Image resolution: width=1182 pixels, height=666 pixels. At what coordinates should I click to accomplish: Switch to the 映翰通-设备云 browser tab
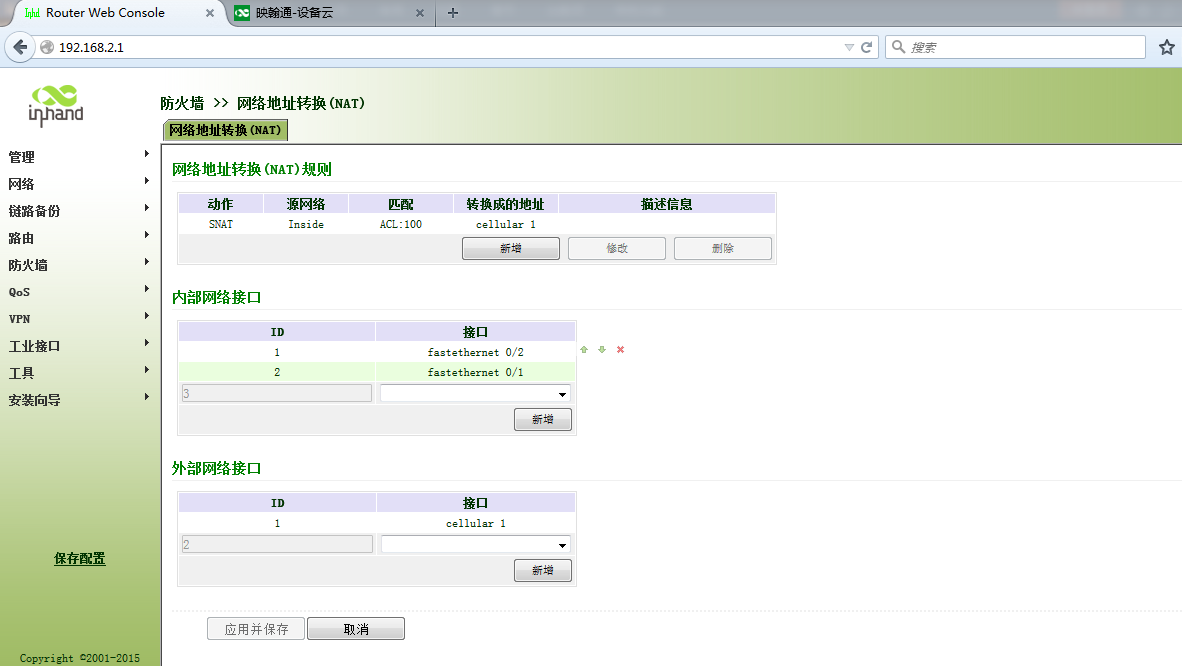pyautogui.click(x=320, y=13)
